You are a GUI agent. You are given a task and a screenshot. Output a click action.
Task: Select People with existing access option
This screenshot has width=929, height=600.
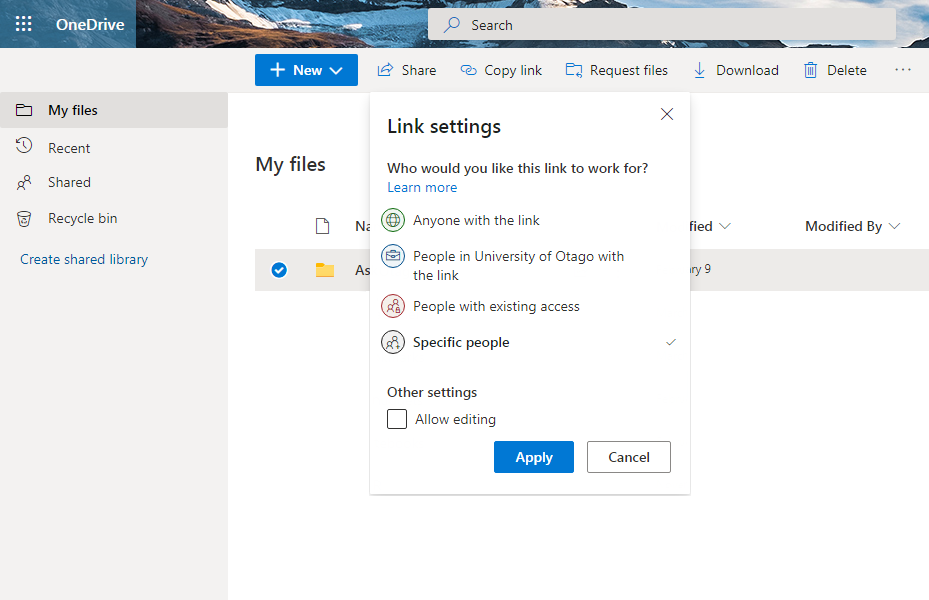[x=496, y=306]
